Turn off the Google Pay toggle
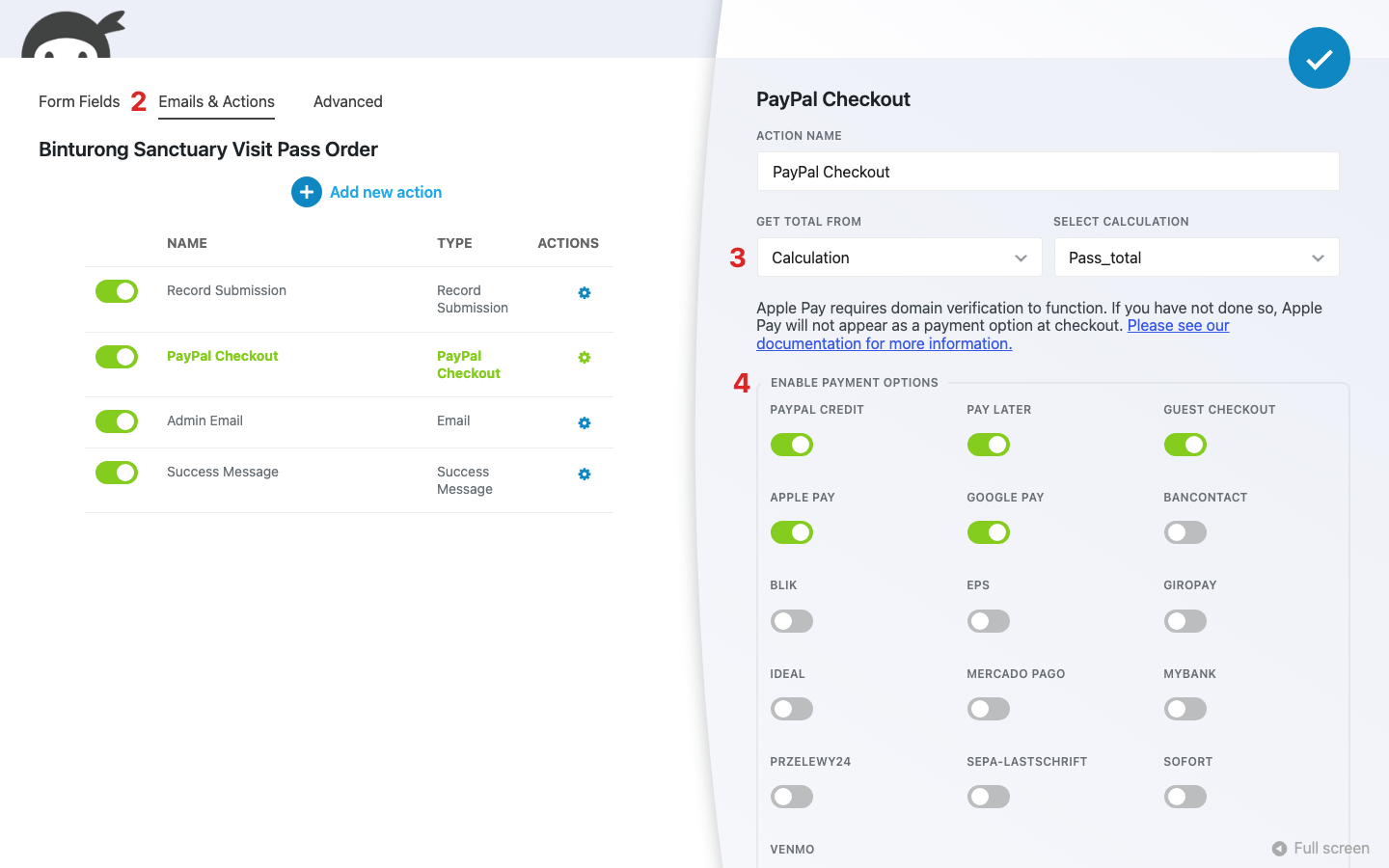1389x868 pixels. [x=989, y=532]
